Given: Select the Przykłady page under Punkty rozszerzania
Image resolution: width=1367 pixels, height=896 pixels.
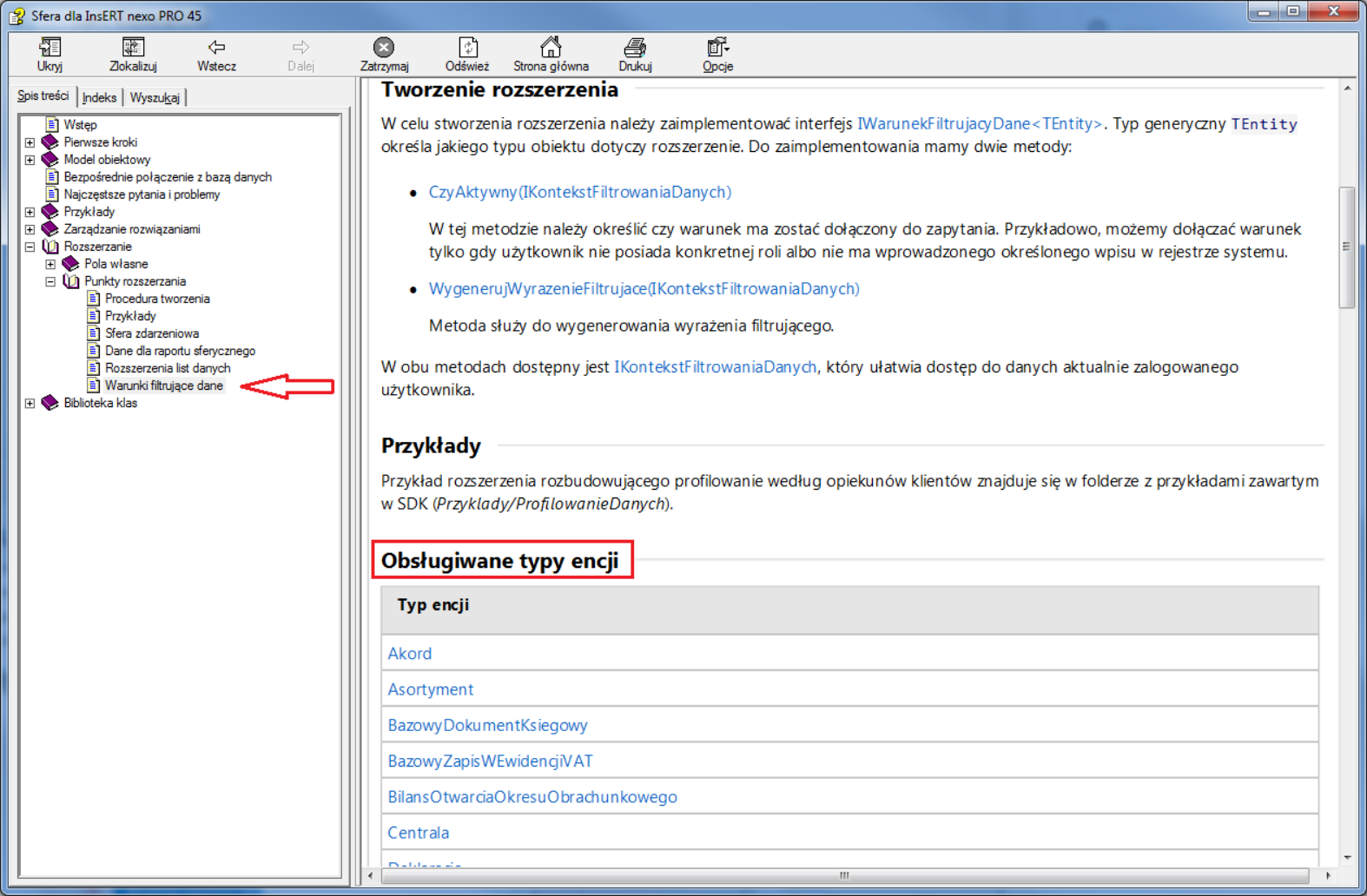Looking at the screenshot, I should pyautogui.click(x=130, y=316).
